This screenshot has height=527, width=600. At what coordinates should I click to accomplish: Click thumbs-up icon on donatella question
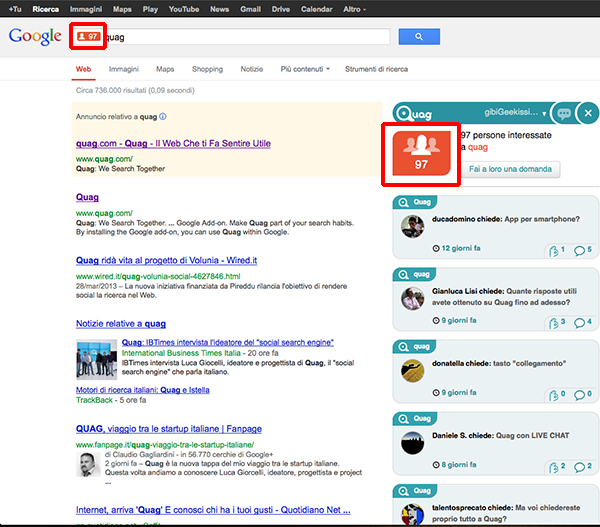554,395
